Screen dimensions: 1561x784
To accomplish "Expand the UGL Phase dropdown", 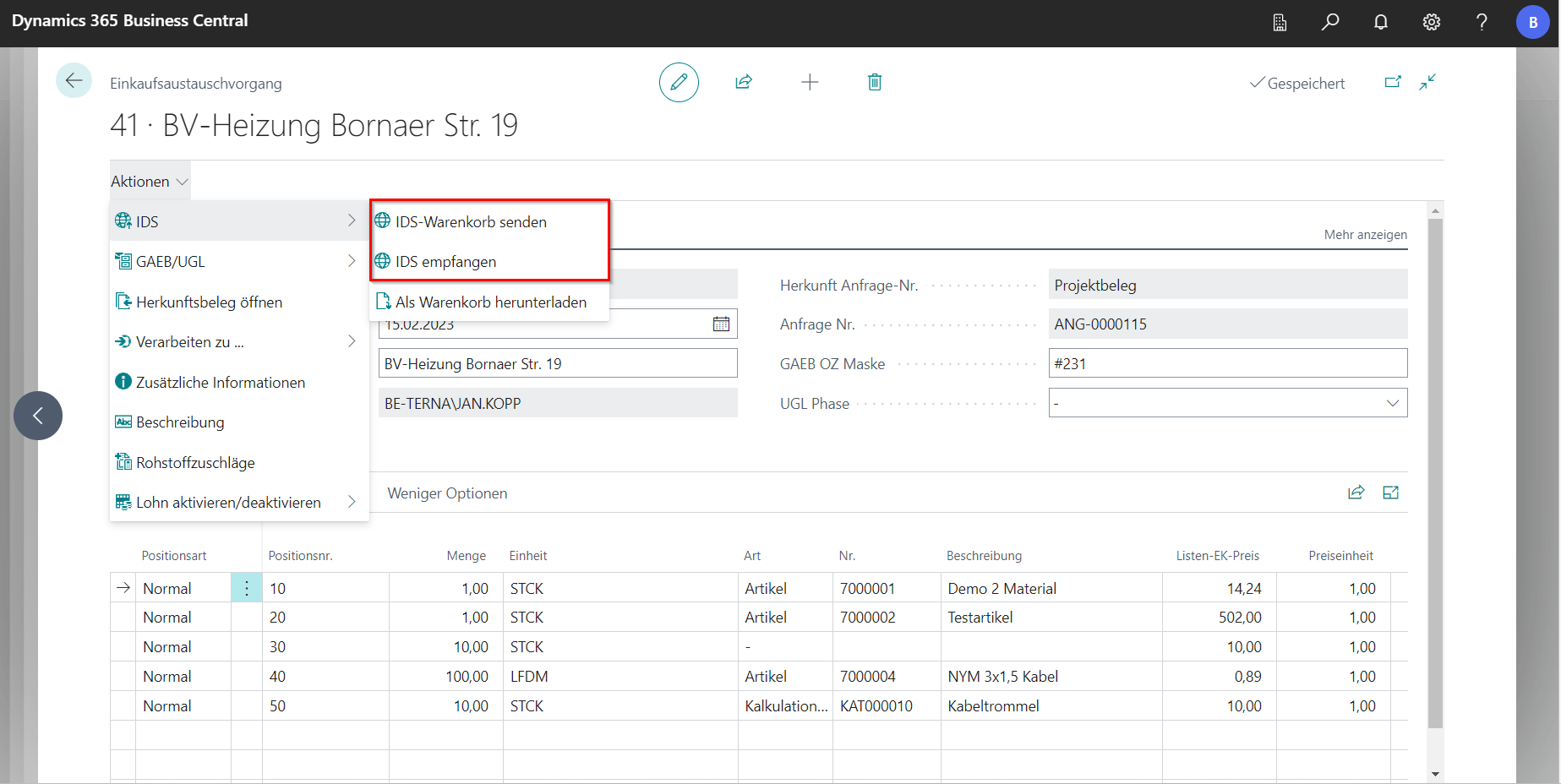I will (1392, 404).
